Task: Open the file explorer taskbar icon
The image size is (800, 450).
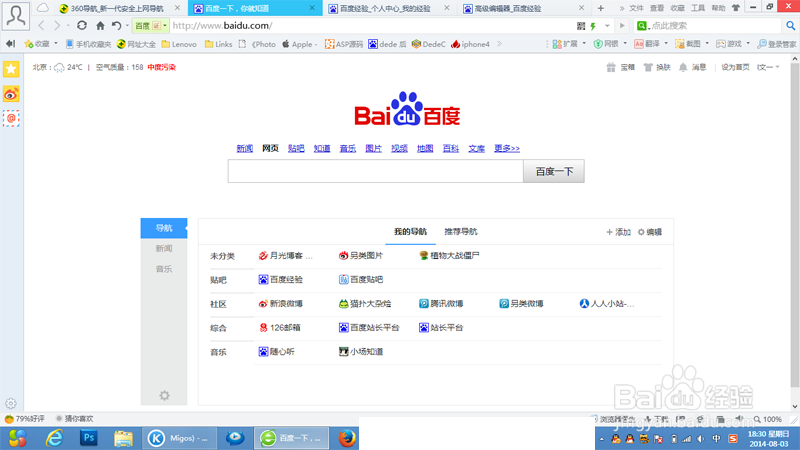Action: pos(123,438)
